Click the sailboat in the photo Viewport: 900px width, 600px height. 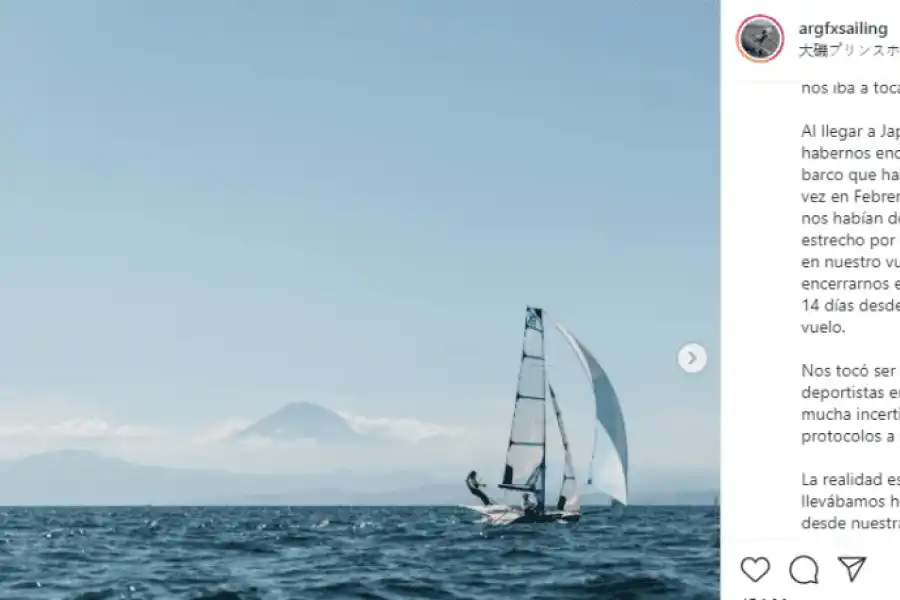[x=545, y=416]
